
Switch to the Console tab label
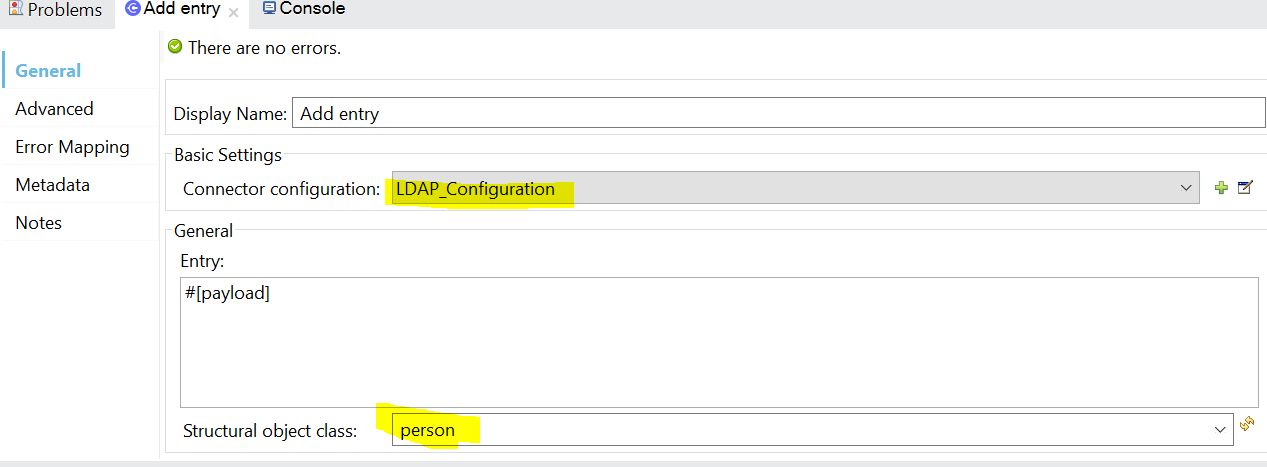[x=312, y=9]
